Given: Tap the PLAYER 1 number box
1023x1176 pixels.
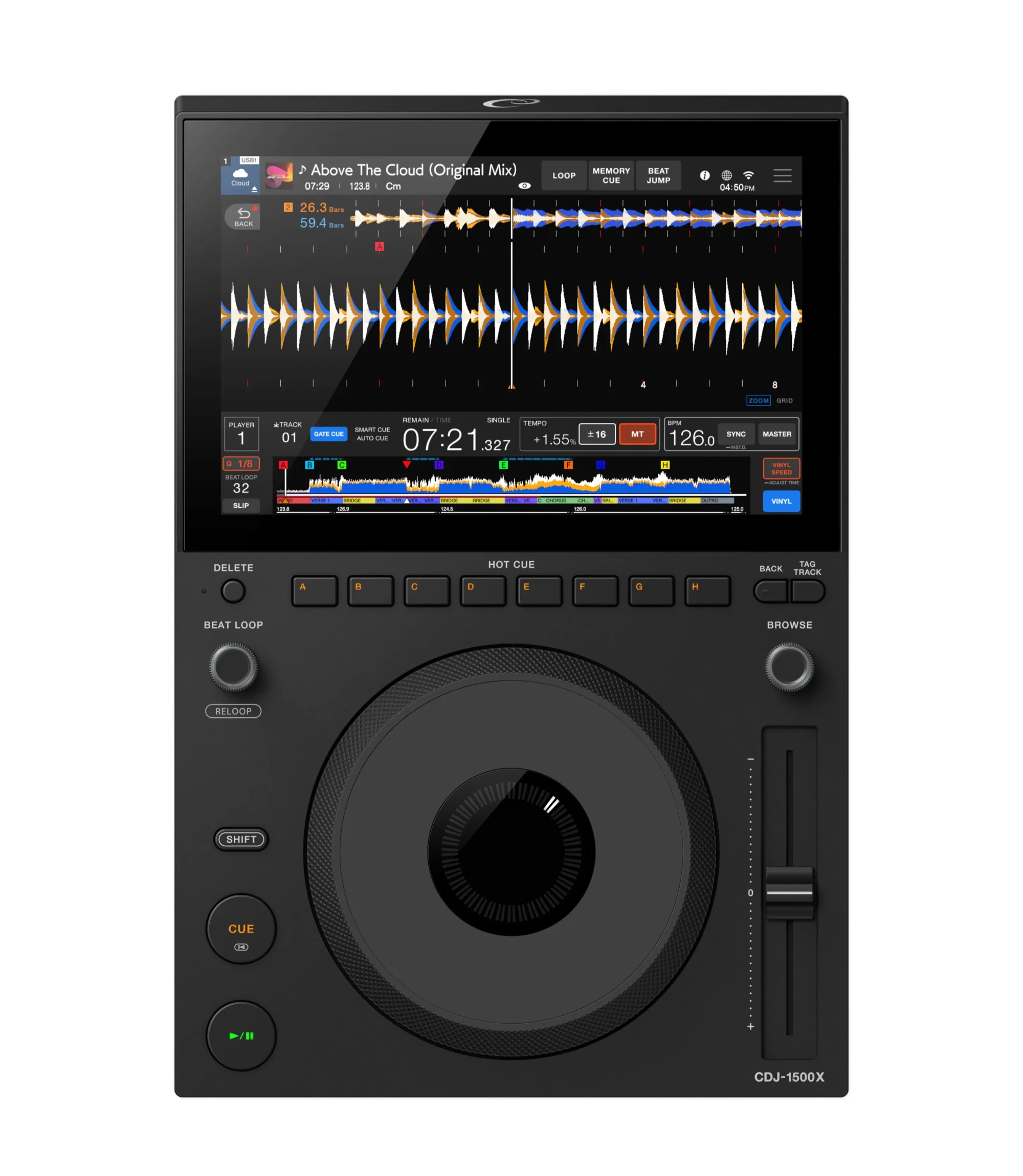Looking at the screenshot, I should 241,434.
